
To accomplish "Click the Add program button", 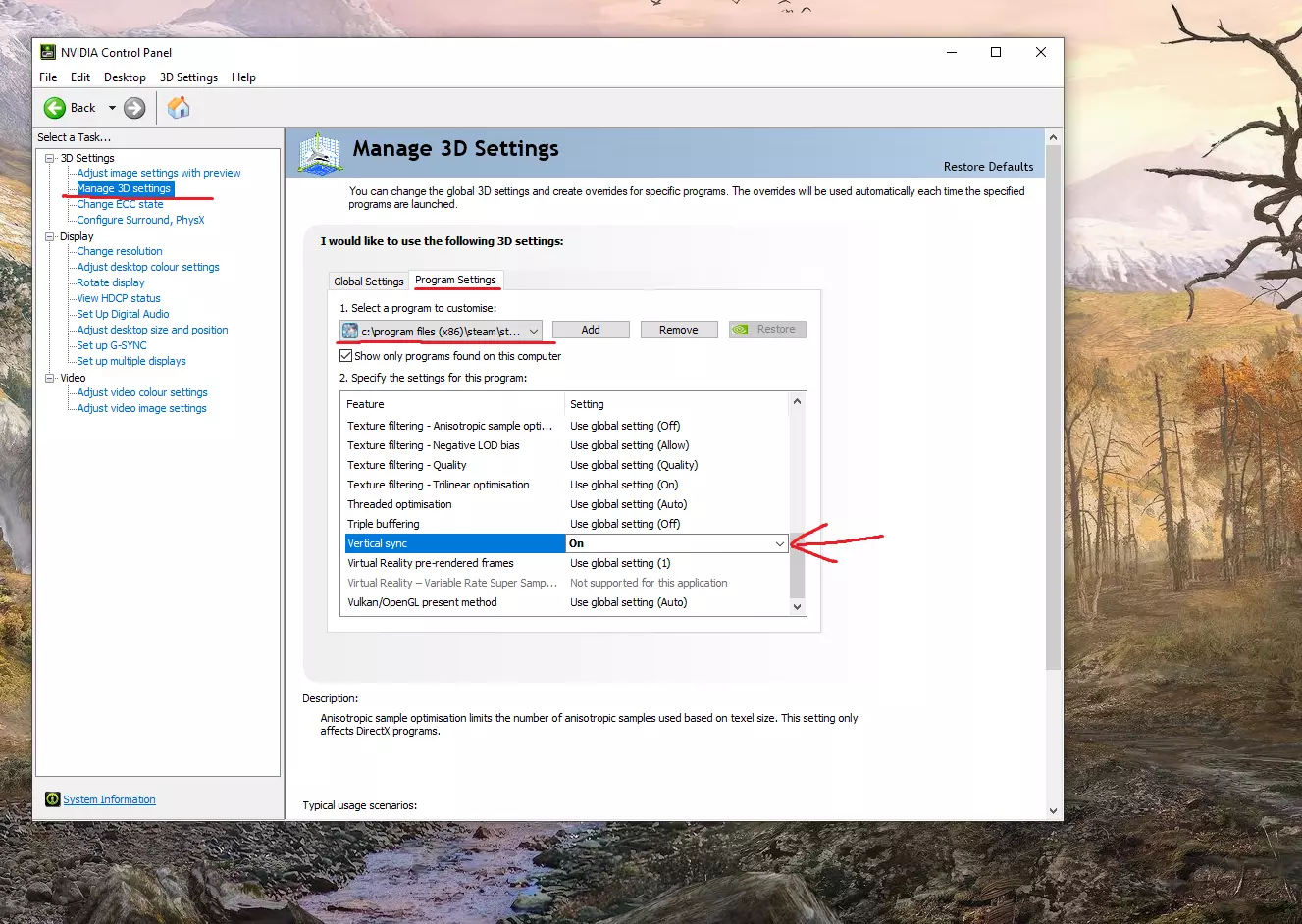I will pyautogui.click(x=591, y=330).
